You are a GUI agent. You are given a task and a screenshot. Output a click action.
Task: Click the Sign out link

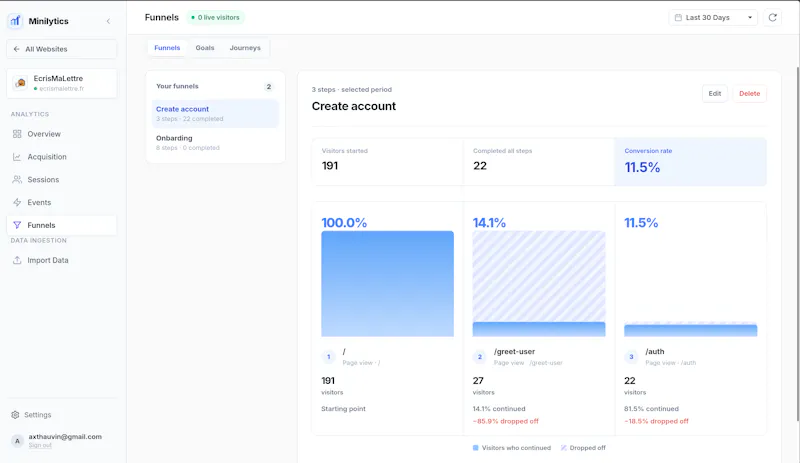40,445
